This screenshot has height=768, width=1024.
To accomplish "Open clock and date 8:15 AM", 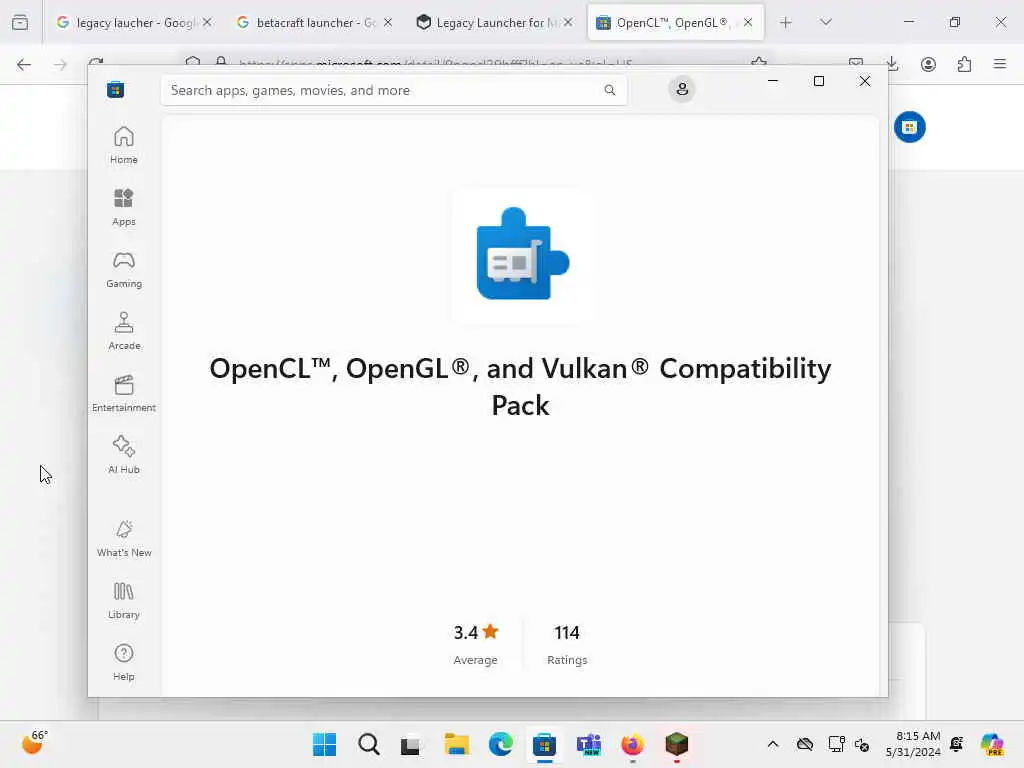I will coord(912,744).
